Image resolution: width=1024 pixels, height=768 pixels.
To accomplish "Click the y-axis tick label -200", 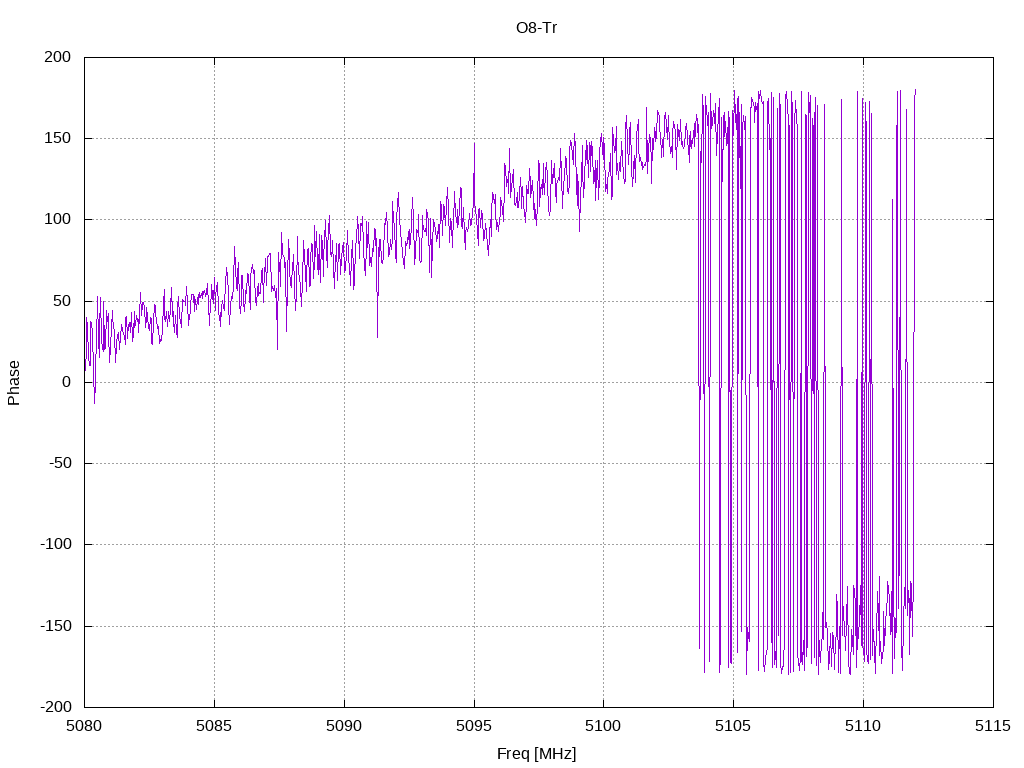I will [x=56, y=707].
